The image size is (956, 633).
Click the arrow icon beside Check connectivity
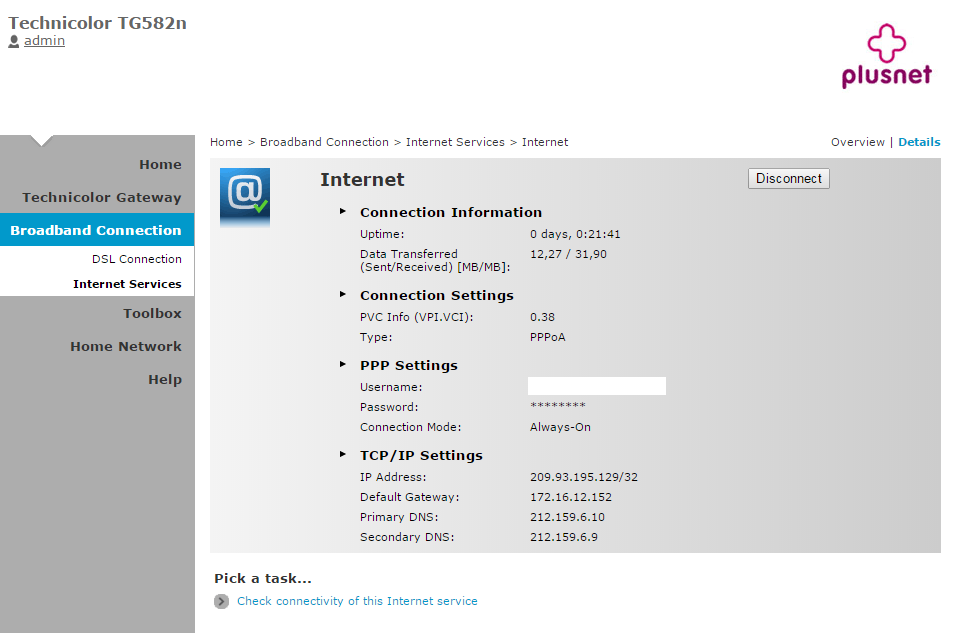[x=221, y=602]
